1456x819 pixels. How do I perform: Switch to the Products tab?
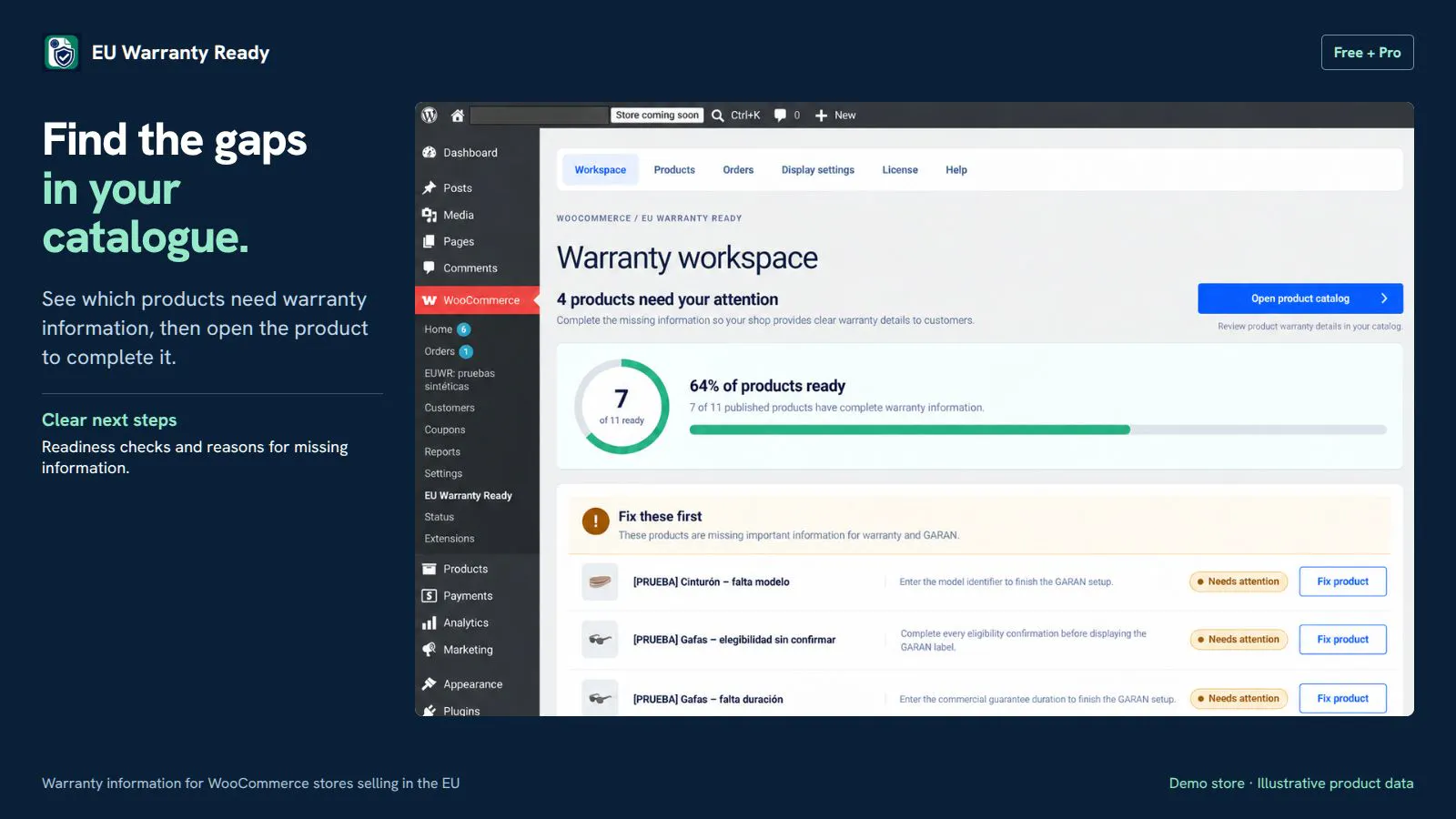[674, 170]
